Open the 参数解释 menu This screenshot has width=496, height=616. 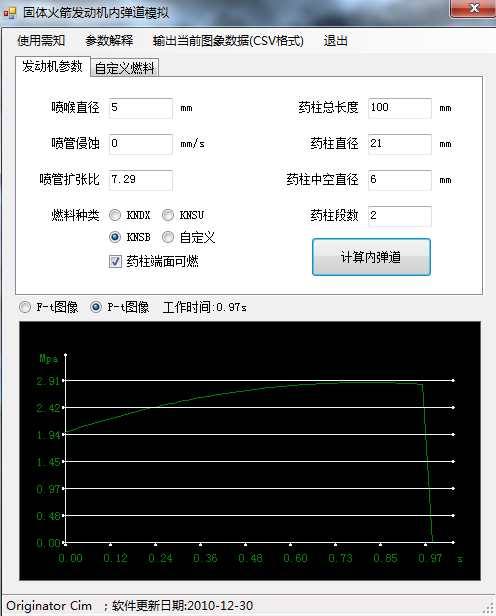click(x=109, y=40)
